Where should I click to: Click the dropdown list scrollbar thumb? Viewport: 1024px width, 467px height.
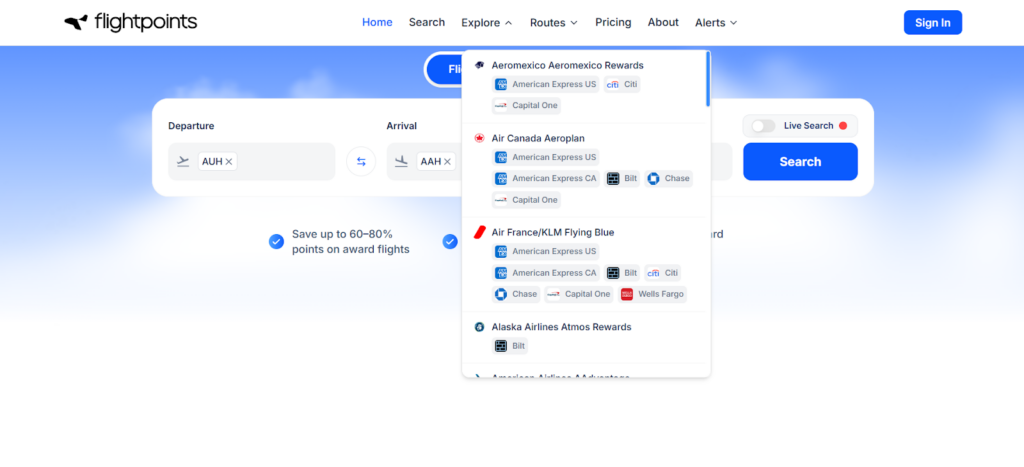(708, 78)
